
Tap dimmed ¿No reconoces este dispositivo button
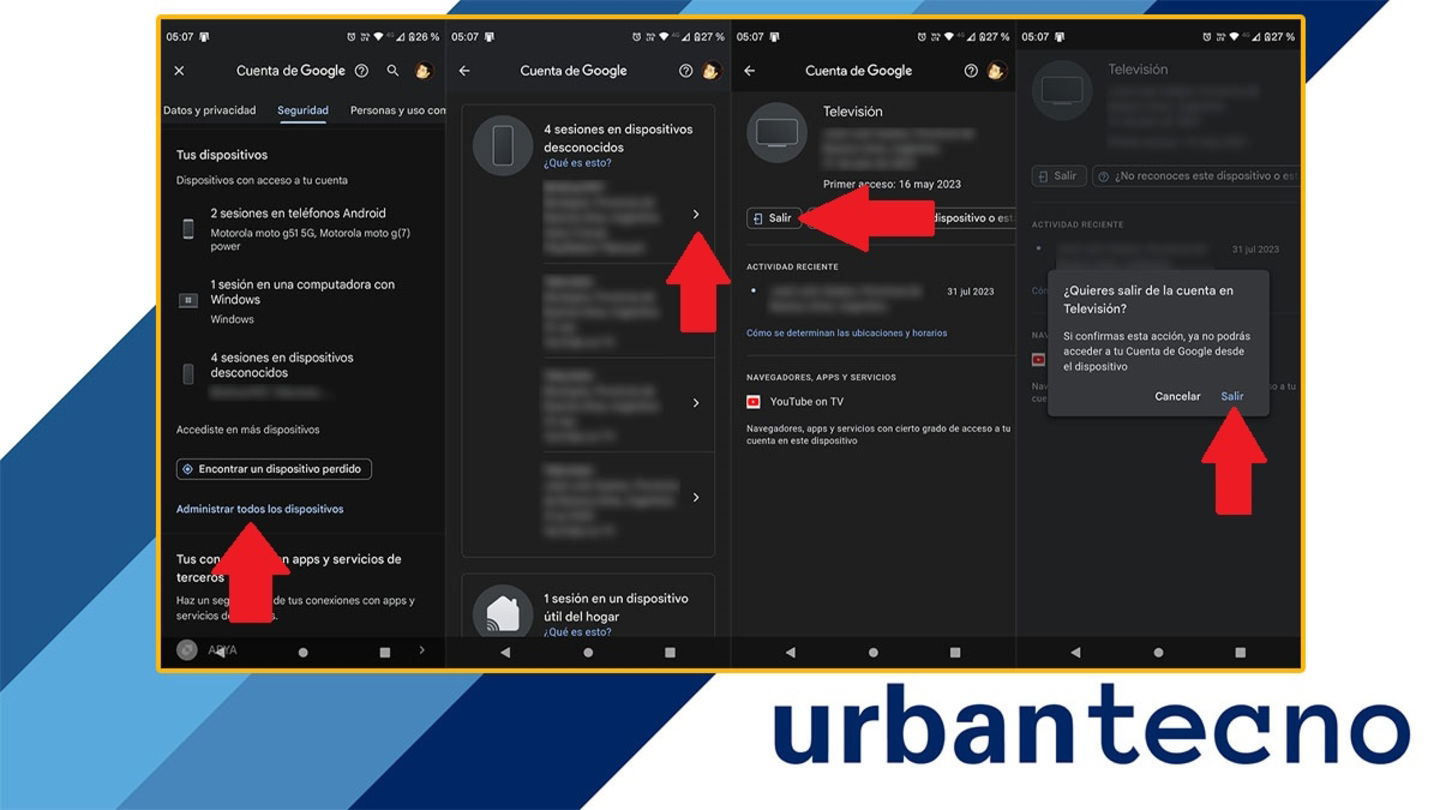(1198, 176)
